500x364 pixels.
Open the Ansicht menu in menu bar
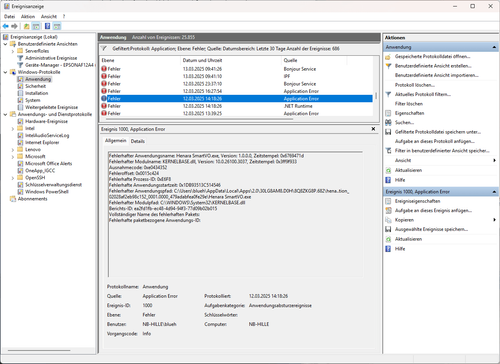(49, 16)
